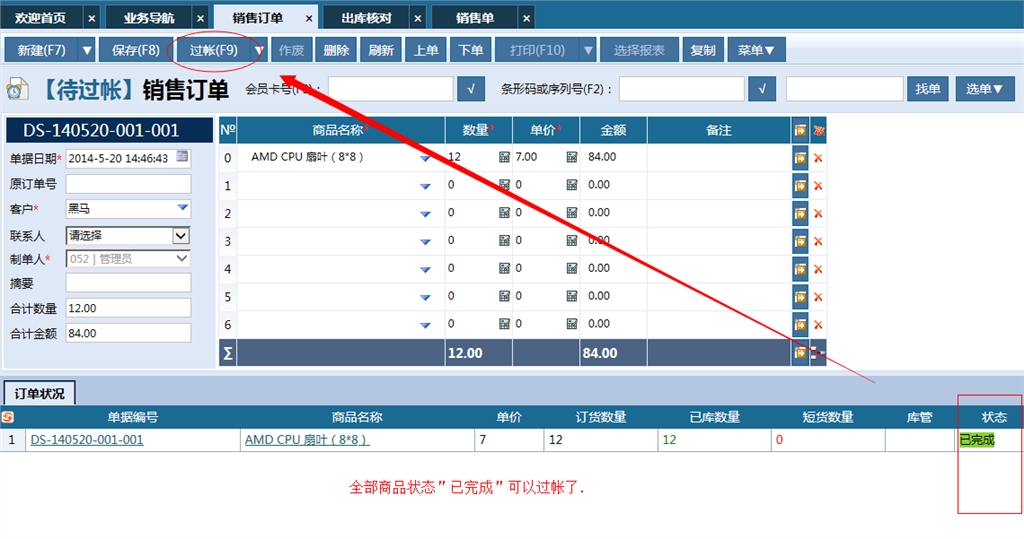
Task: Close the 欢迎首页 tab
Action: (91, 18)
